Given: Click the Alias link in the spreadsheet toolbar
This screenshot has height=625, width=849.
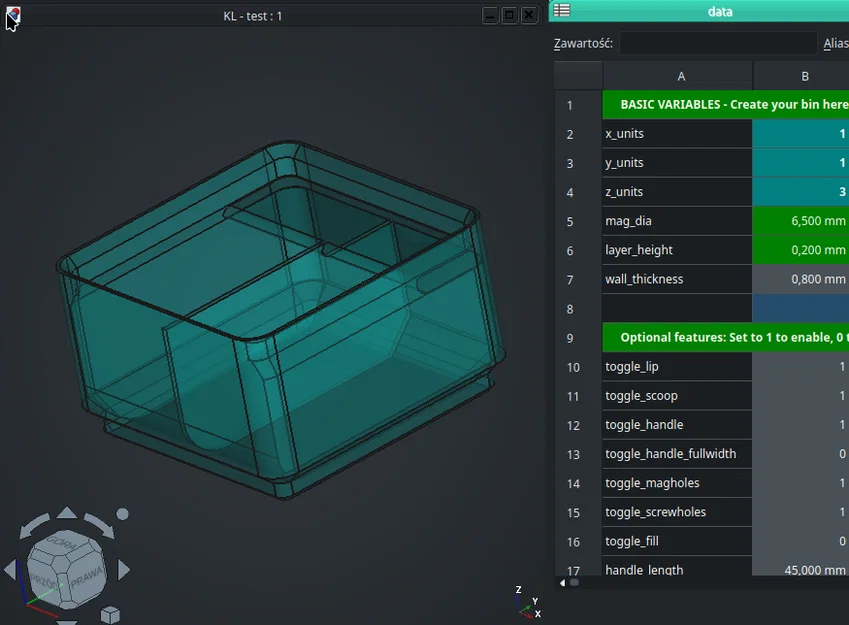Looking at the screenshot, I should (x=836, y=44).
